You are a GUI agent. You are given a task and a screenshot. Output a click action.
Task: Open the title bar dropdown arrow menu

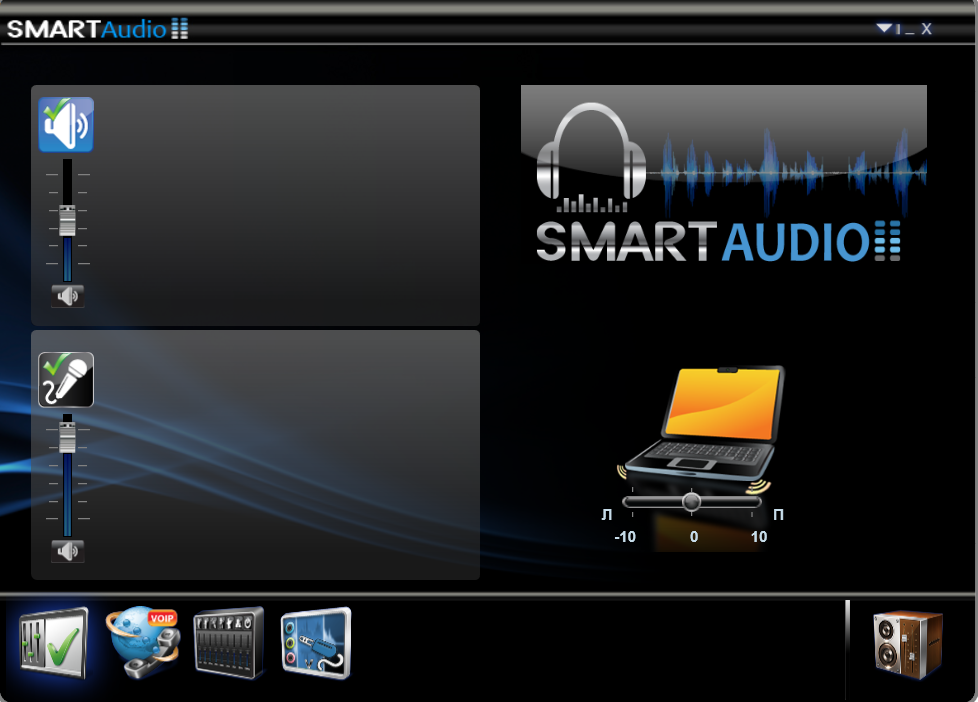click(x=884, y=27)
